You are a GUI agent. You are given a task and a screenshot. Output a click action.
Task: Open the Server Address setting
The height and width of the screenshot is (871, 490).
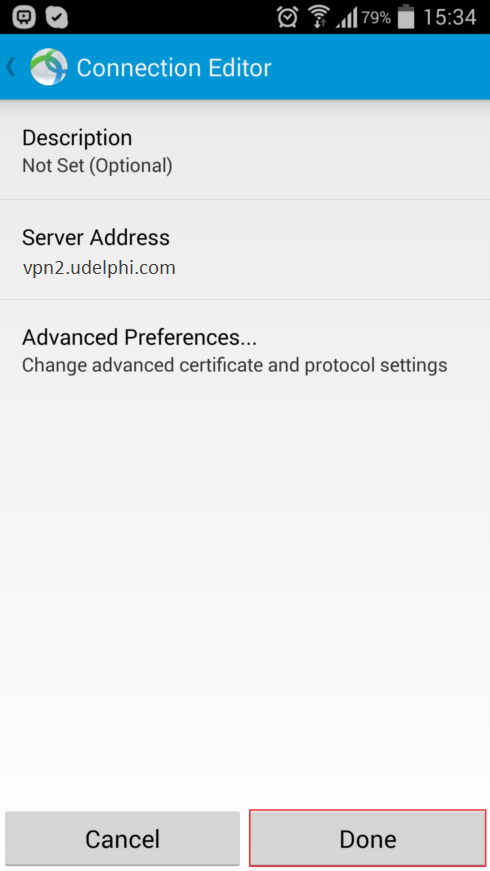coord(245,250)
